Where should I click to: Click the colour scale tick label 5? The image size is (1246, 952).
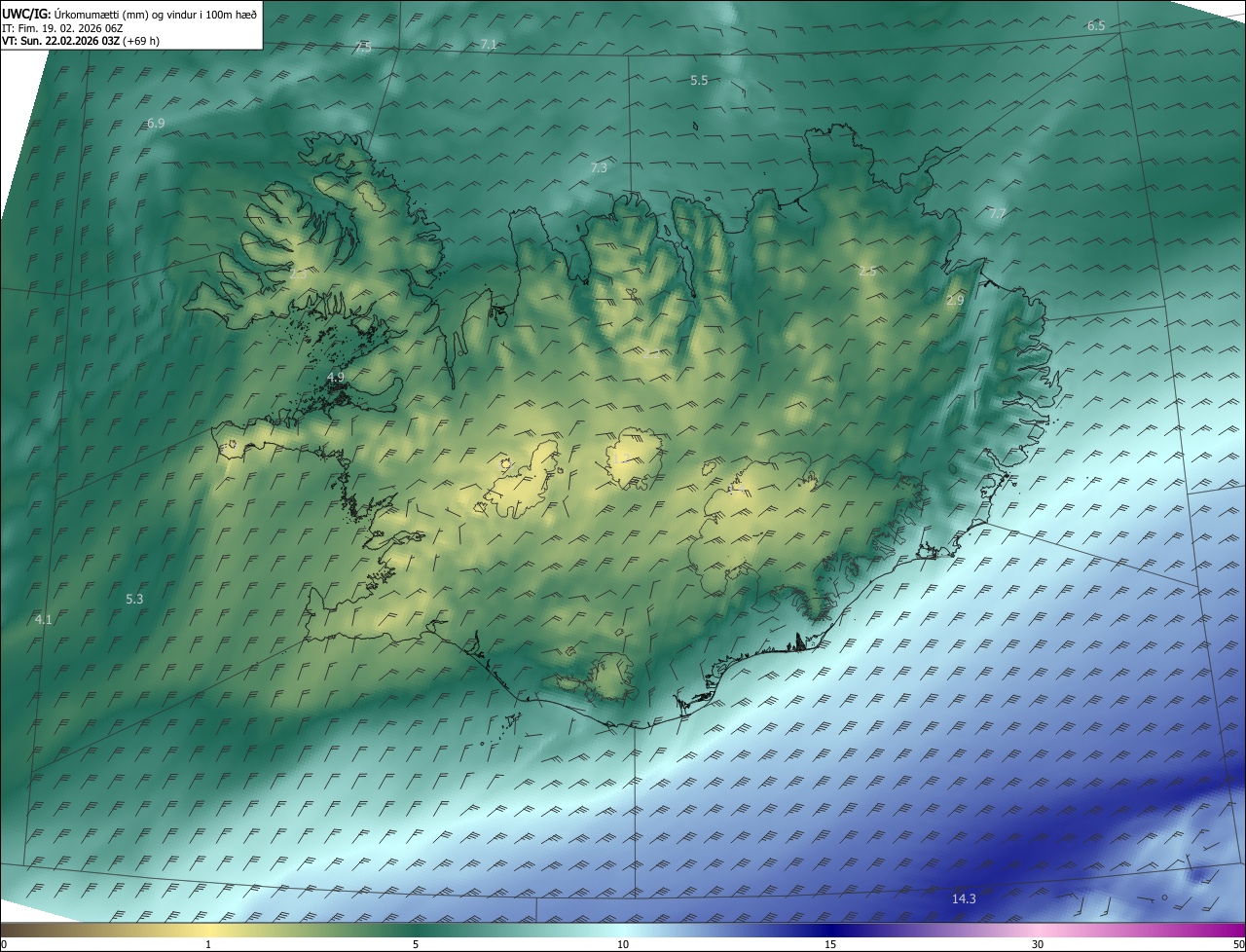(x=416, y=944)
